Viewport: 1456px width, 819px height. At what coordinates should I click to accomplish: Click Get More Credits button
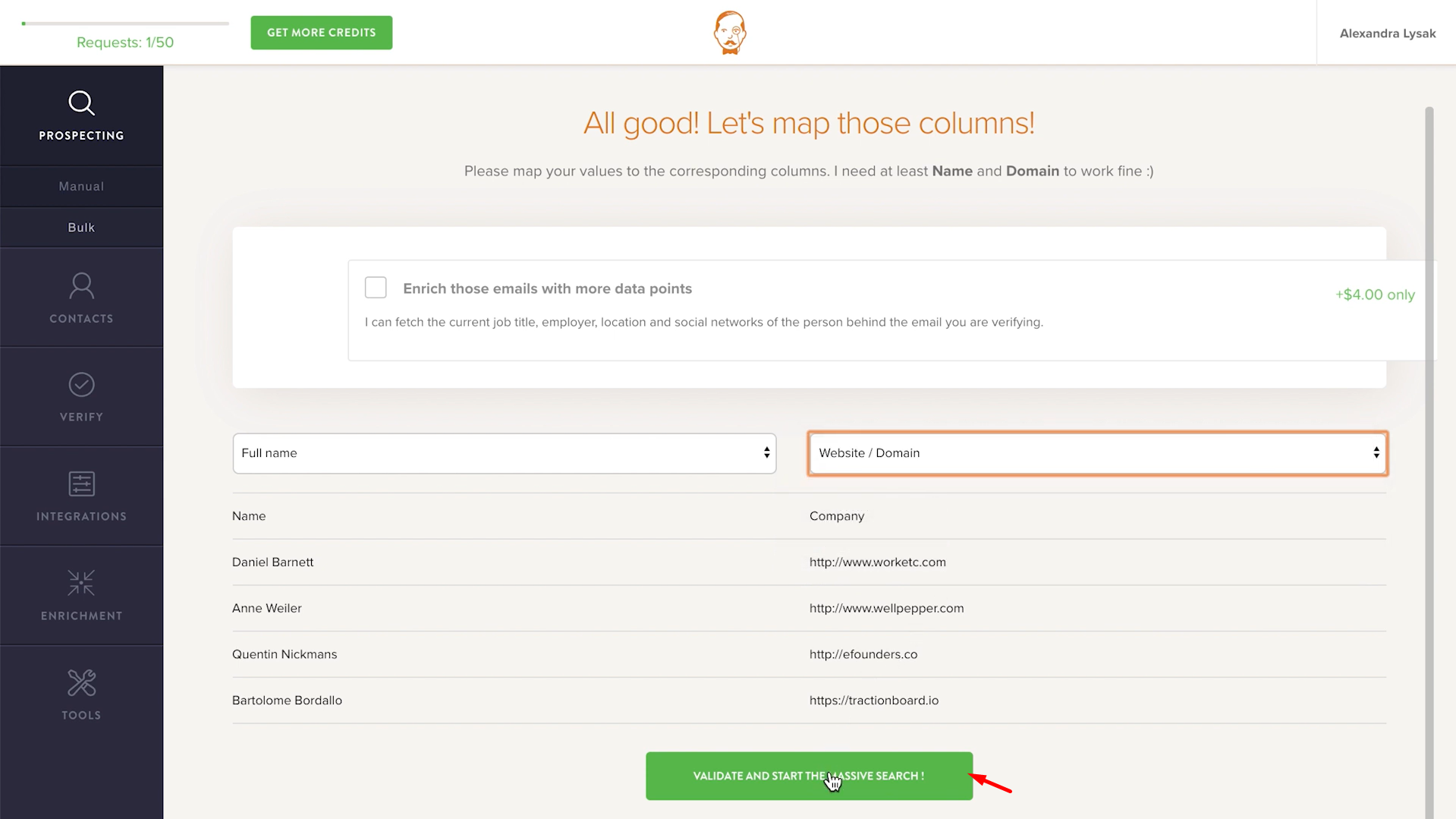pyautogui.click(x=322, y=33)
